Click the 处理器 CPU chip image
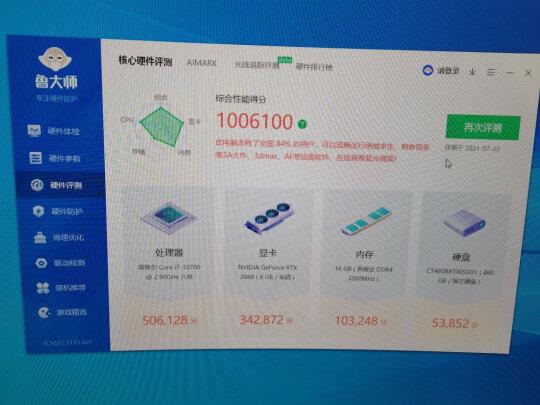 pyautogui.click(x=169, y=218)
